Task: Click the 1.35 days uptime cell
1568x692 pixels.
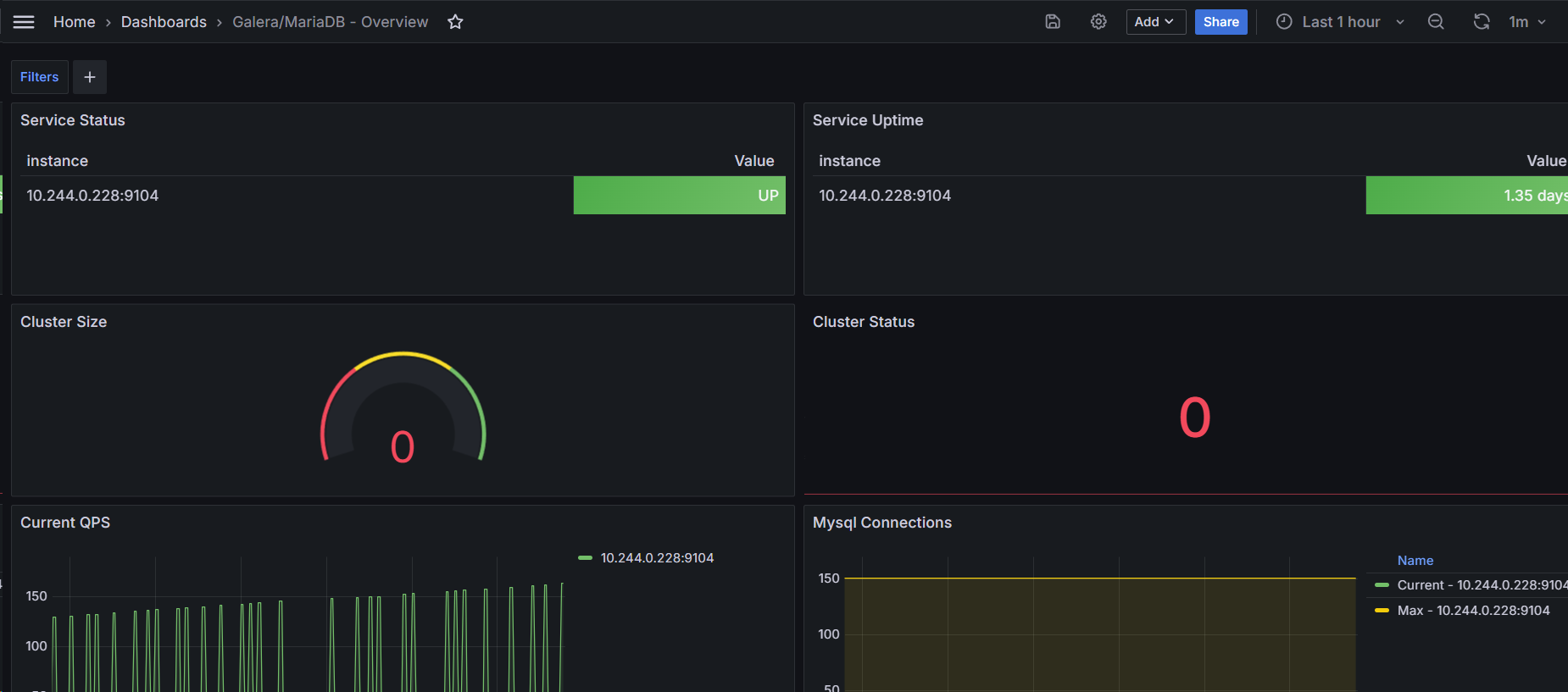Action: [x=1467, y=196]
